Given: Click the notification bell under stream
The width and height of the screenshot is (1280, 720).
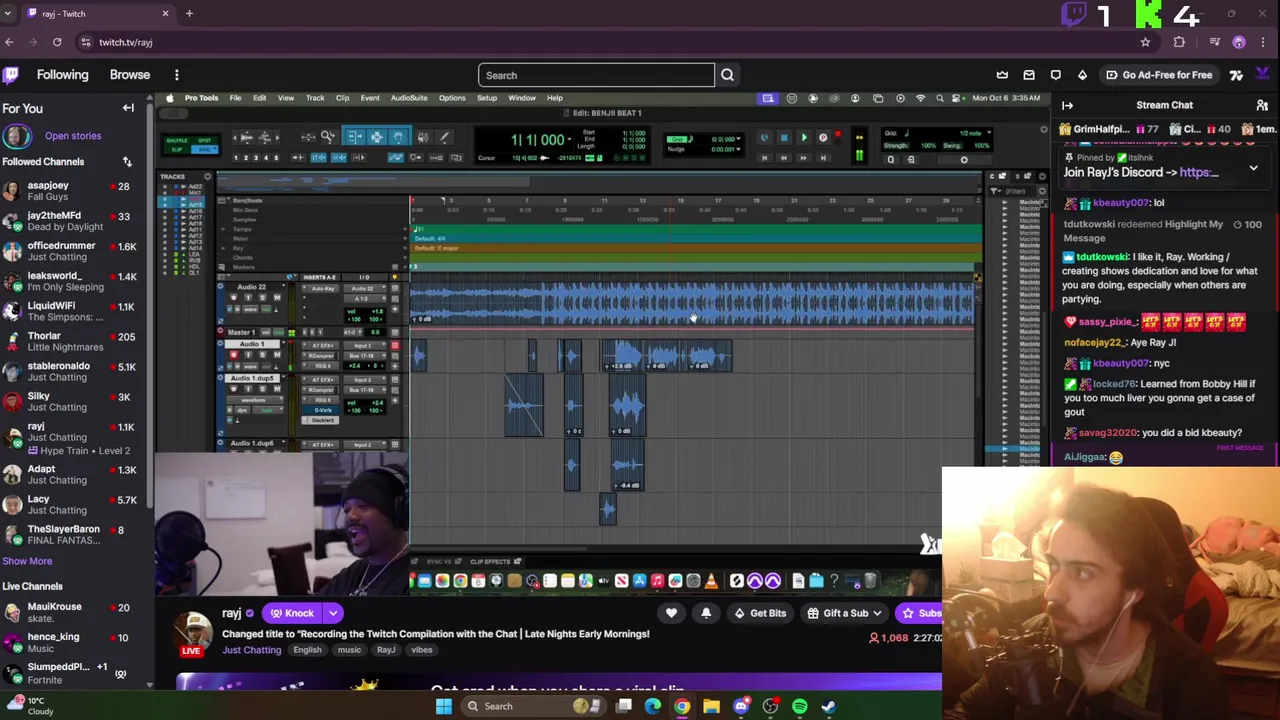Looking at the screenshot, I should [706, 613].
